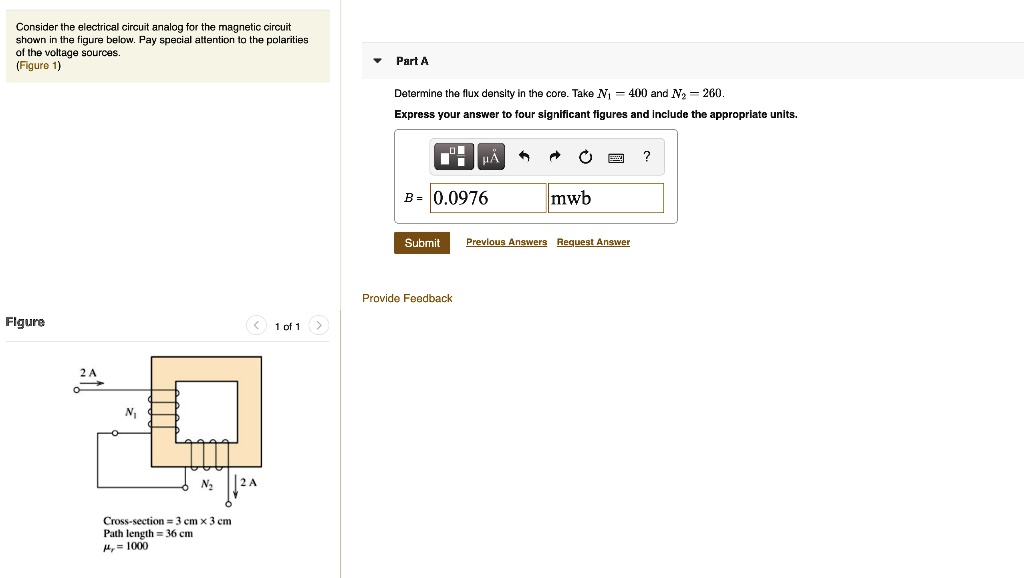The image size is (1024, 578).
Task: Submit the flux density answer
Action: pyautogui.click(x=421, y=242)
